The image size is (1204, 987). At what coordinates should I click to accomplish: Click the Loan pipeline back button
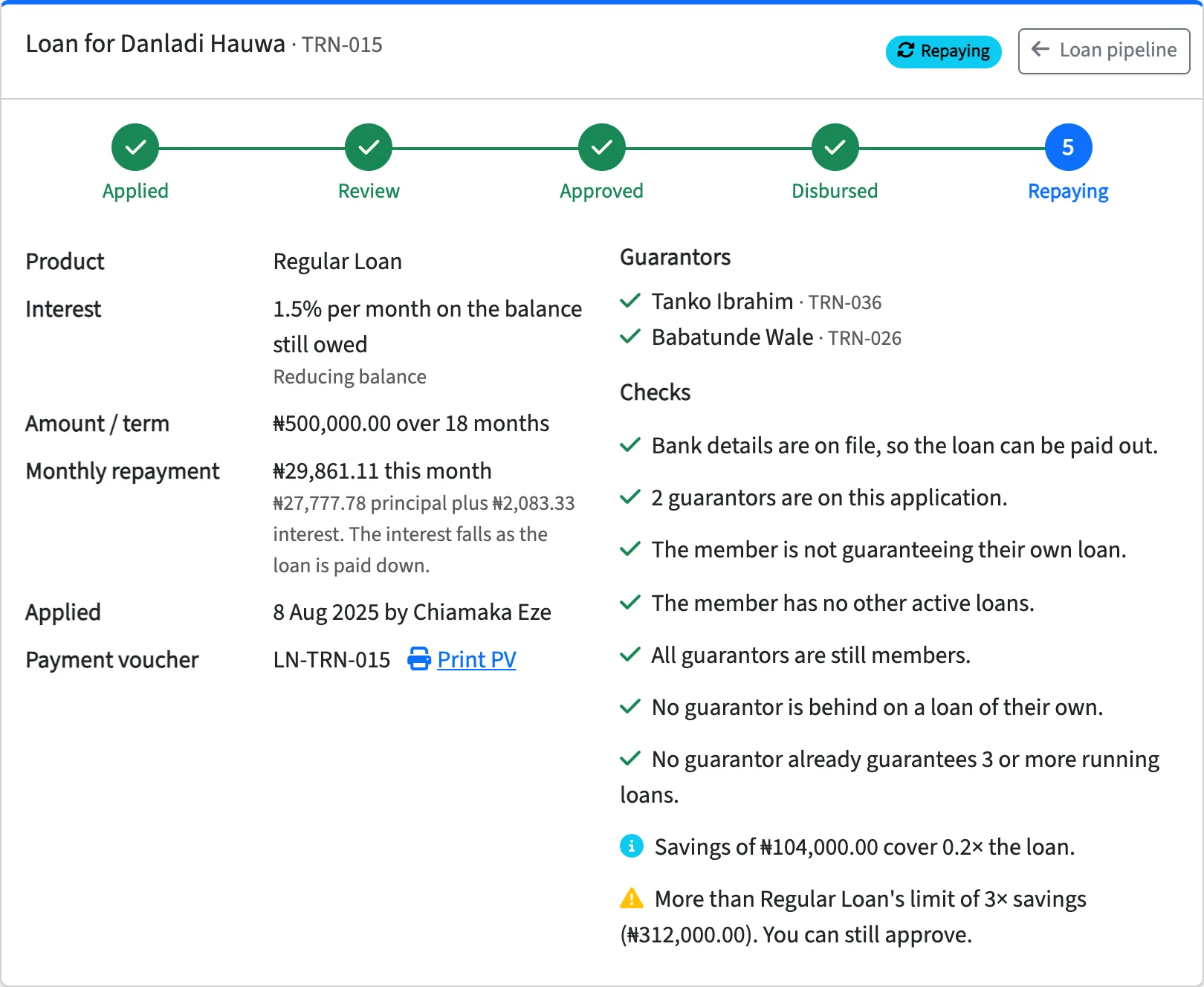click(1104, 51)
